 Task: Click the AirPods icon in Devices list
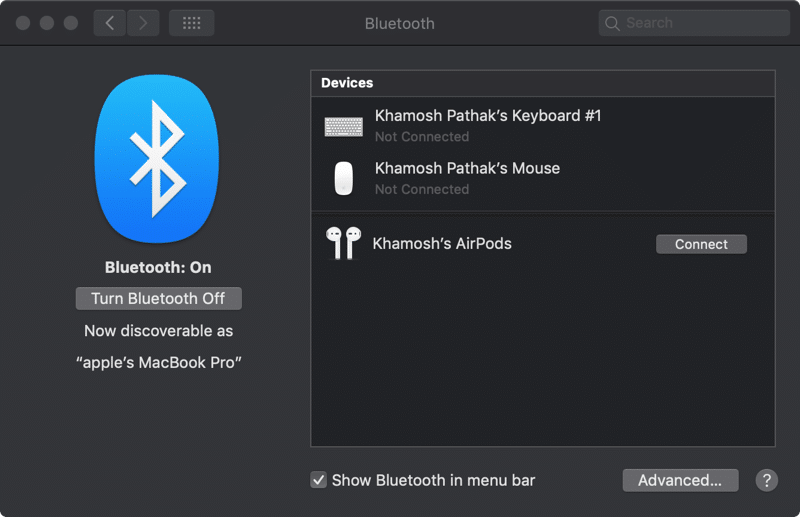click(343, 243)
